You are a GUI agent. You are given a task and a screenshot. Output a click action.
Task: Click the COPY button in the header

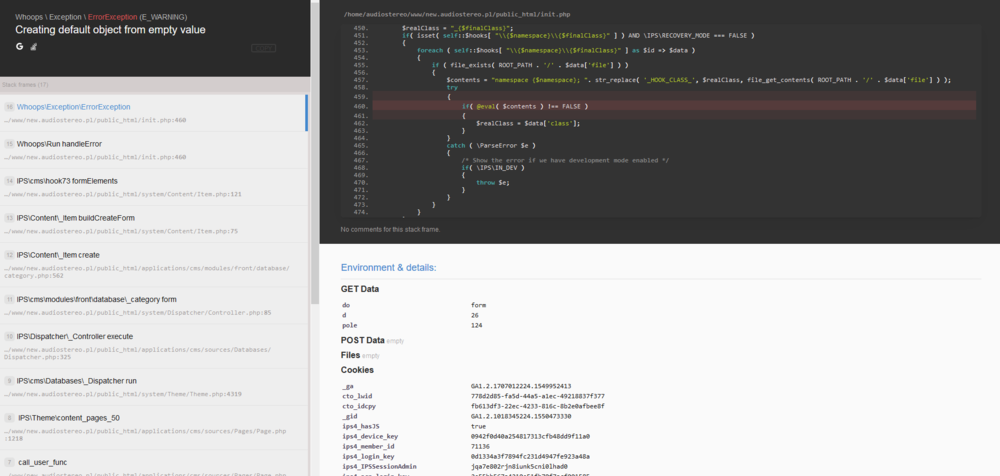[263, 48]
